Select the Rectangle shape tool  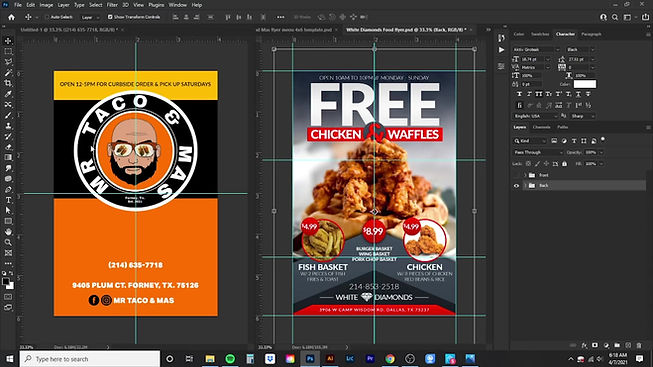click(8, 221)
